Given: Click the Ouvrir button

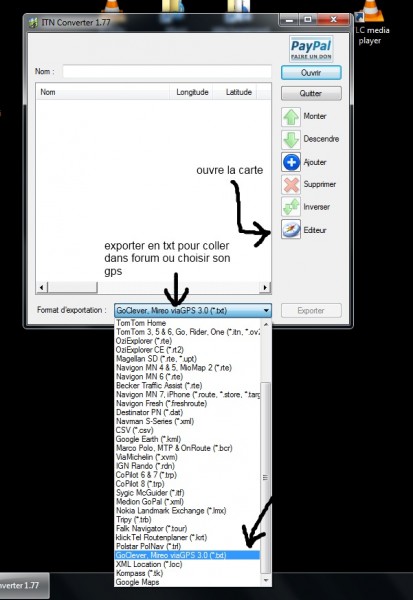Looking at the screenshot, I should click(x=311, y=73).
